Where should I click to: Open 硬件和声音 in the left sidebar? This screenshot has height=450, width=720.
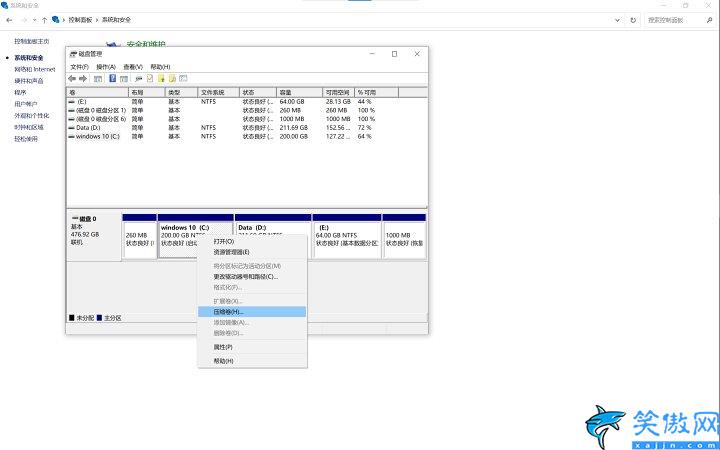pyautogui.click(x=28, y=81)
